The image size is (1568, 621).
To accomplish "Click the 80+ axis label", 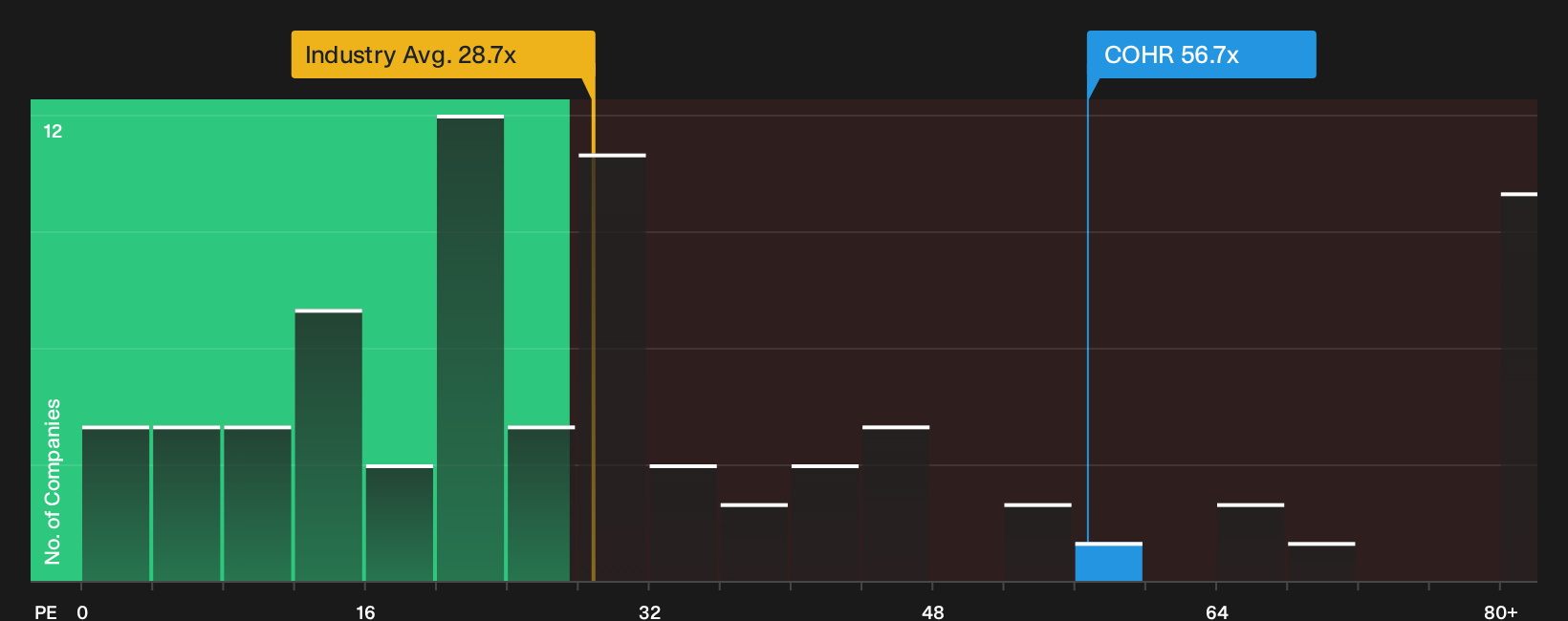I will point(1500,611).
